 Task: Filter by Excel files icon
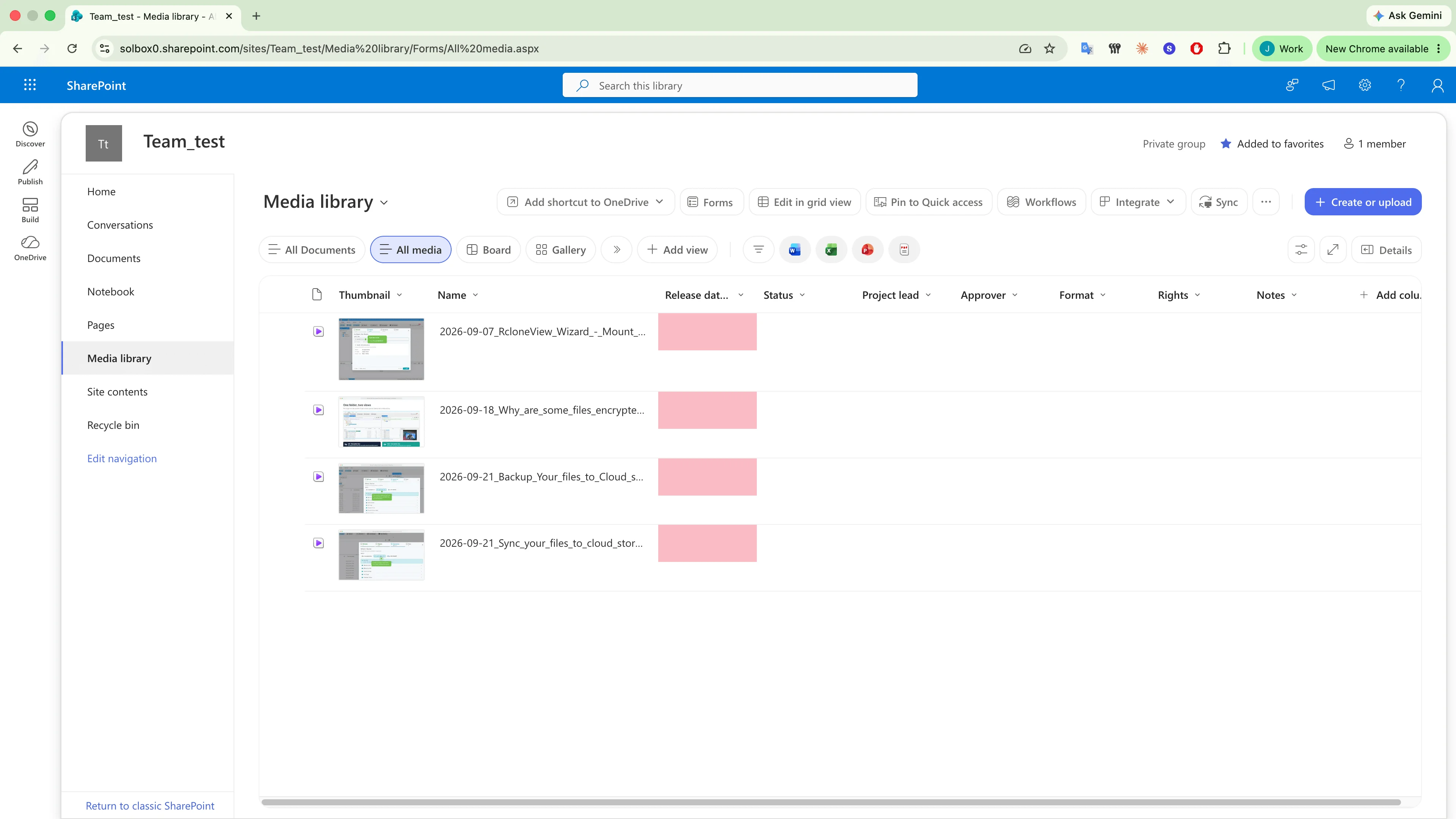831,249
